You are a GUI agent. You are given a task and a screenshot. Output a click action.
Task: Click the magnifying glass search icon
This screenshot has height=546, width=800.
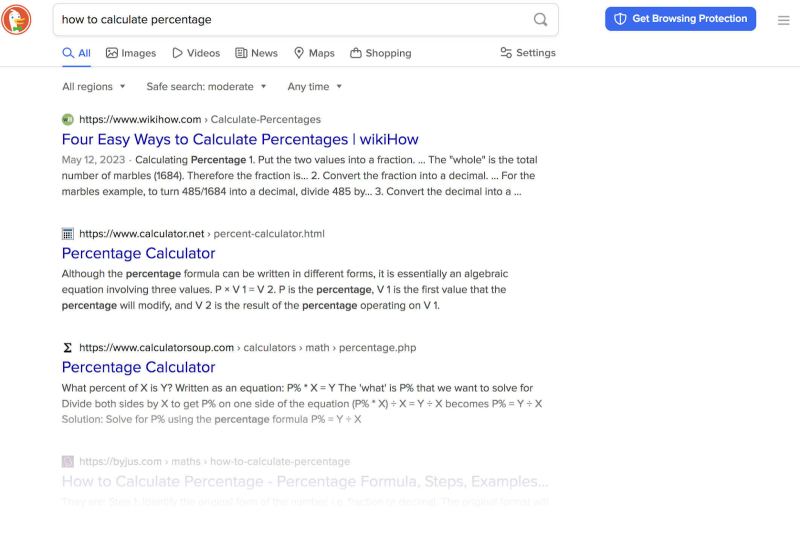(540, 19)
